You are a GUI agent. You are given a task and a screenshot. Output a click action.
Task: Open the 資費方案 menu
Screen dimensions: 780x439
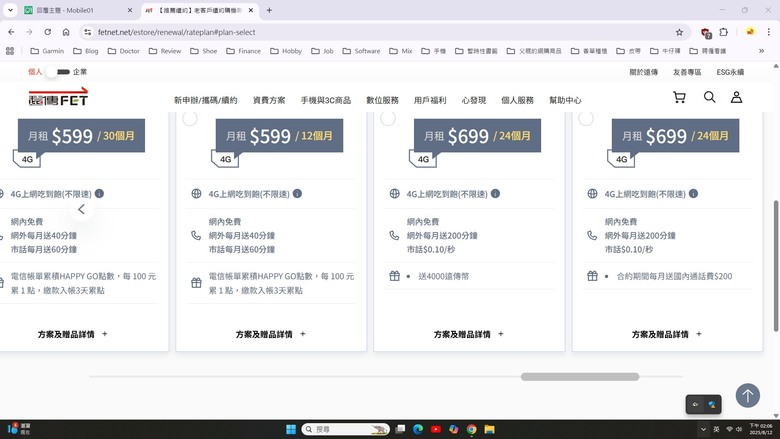tap(269, 100)
